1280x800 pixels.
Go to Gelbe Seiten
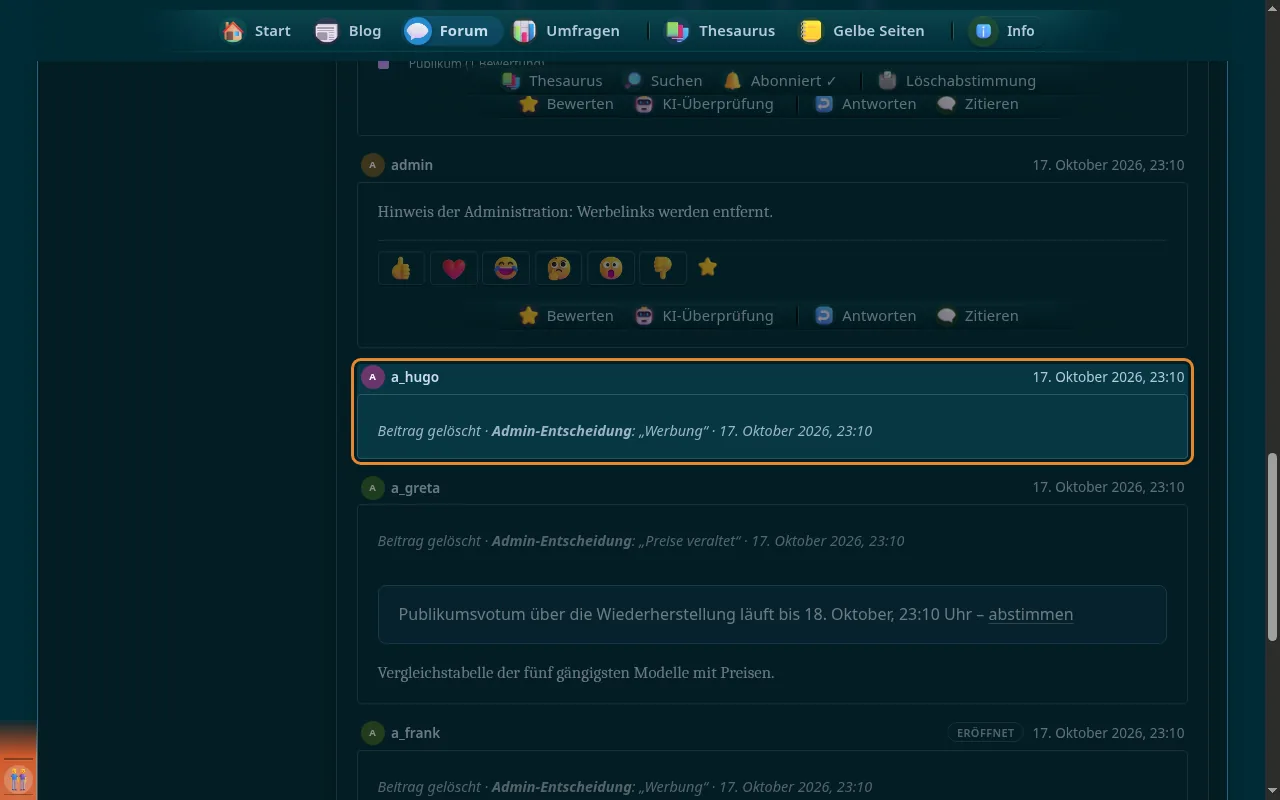[862, 31]
